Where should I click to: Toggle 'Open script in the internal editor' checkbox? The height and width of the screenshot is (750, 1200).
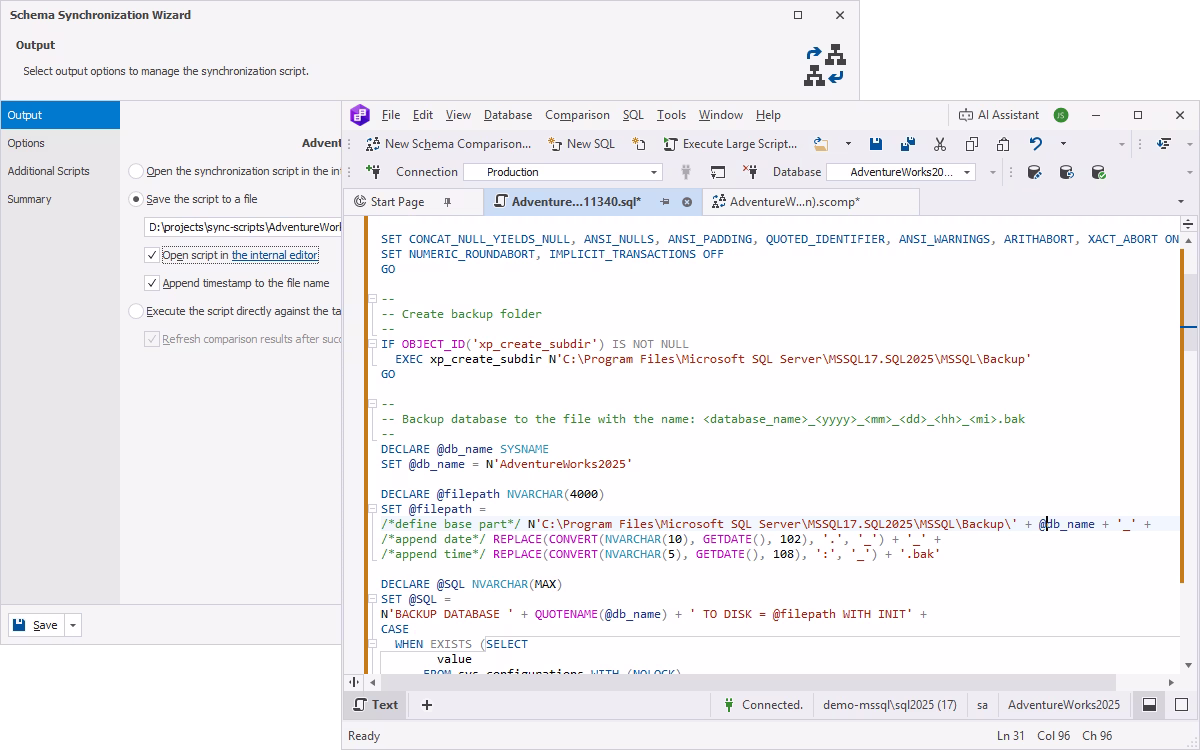click(x=152, y=255)
